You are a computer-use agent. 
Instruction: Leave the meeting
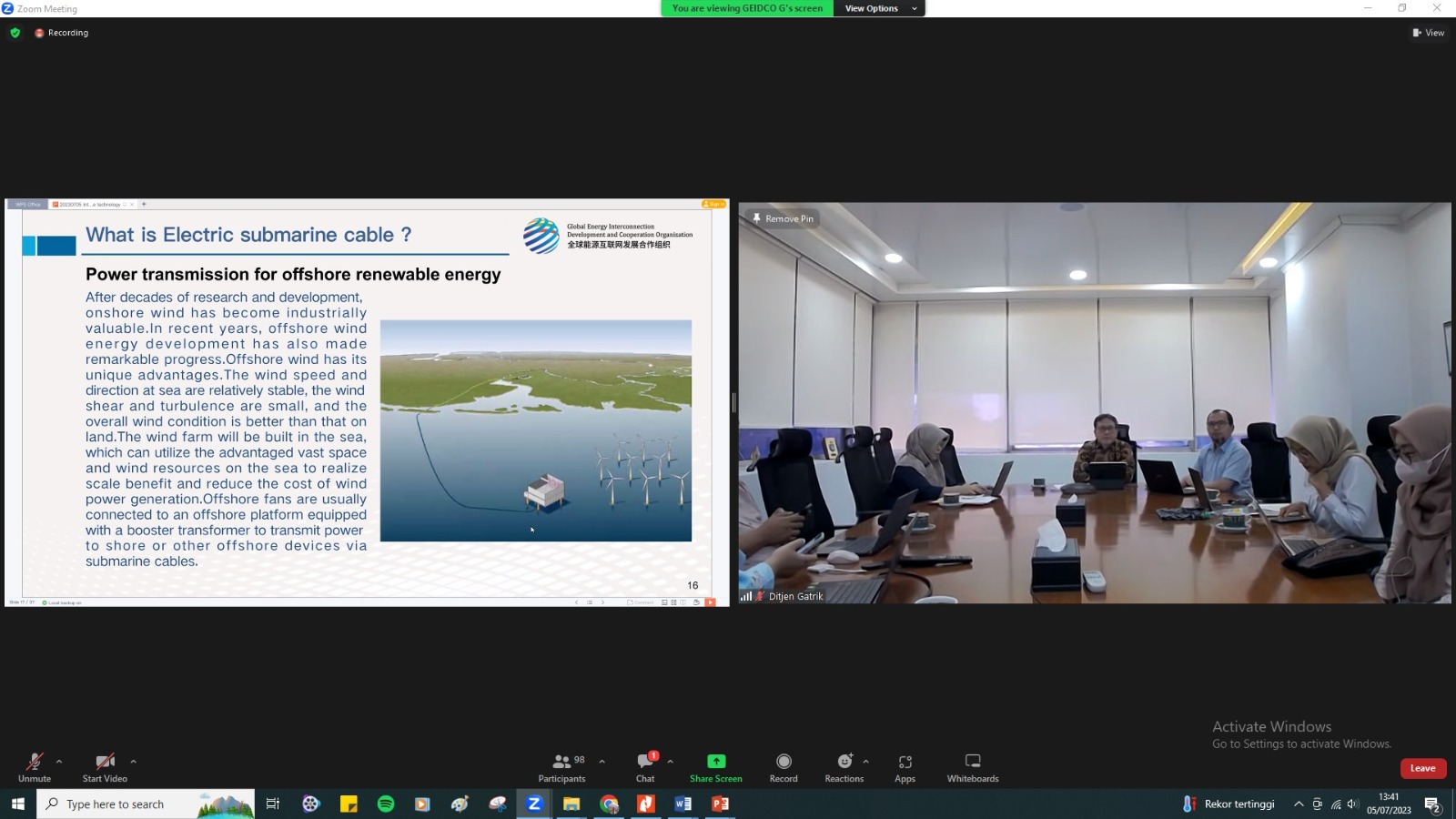click(x=1422, y=768)
